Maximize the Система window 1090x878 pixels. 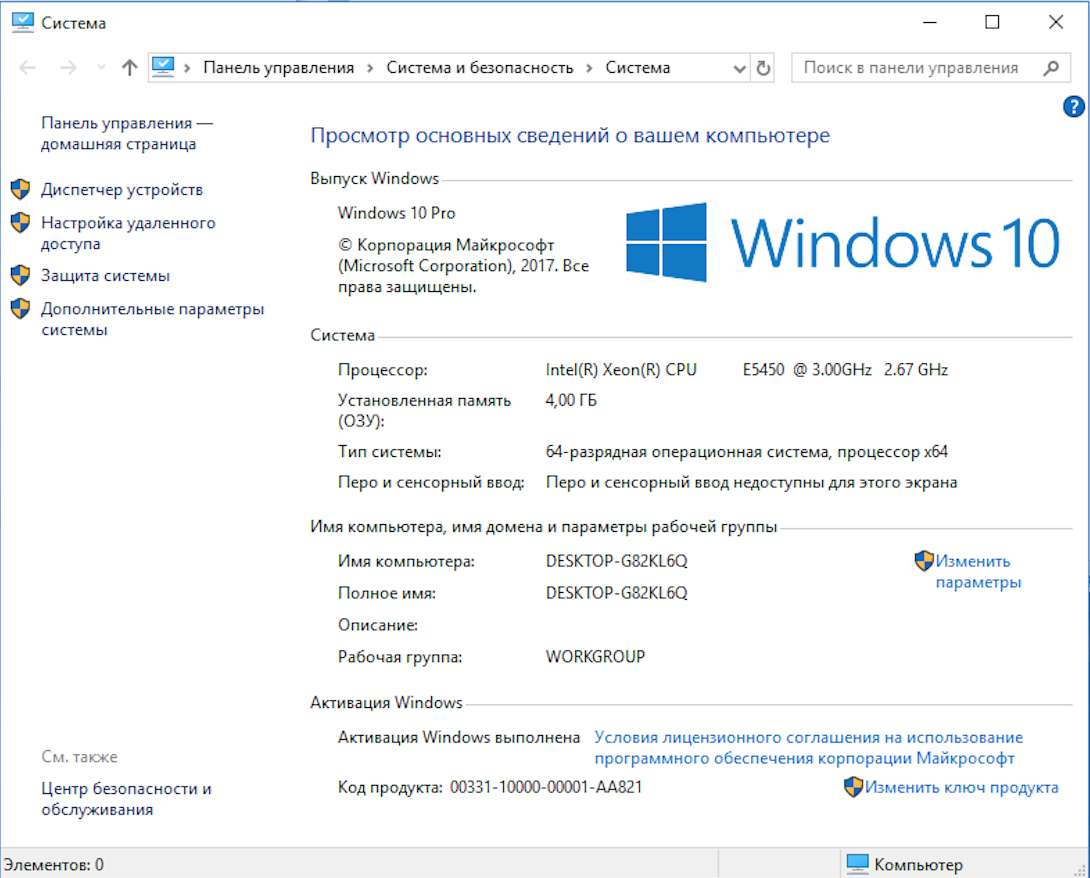(x=993, y=22)
